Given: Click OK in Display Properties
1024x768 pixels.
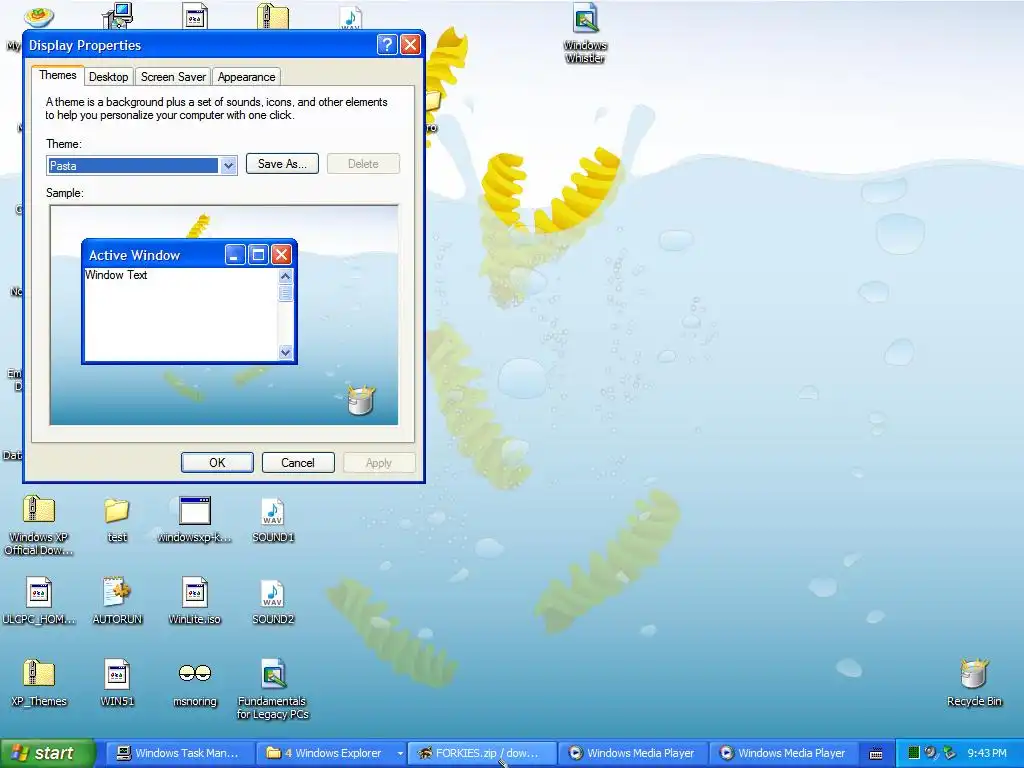Looking at the screenshot, I should pos(217,462).
